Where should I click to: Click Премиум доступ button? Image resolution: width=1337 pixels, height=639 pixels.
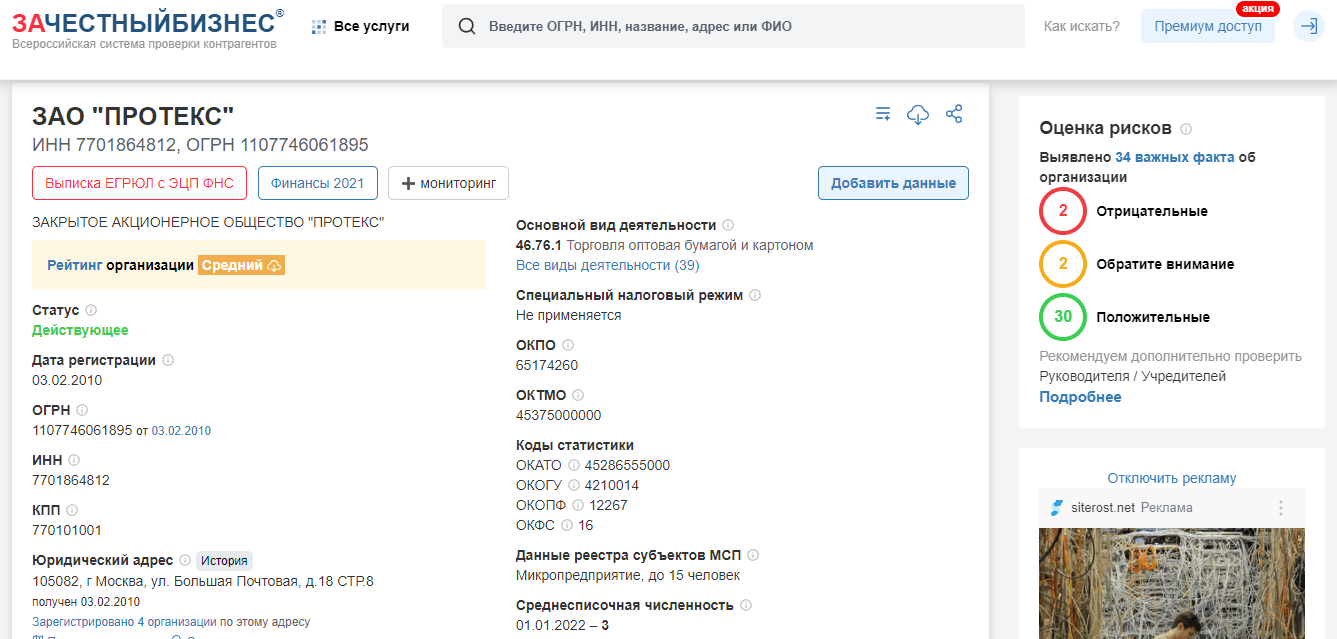pyautogui.click(x=1207, y=26)
